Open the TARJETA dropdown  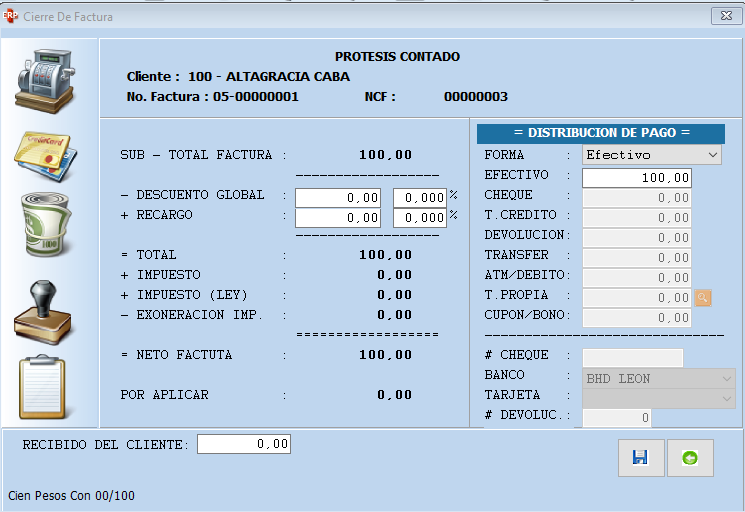click(724, 398)
